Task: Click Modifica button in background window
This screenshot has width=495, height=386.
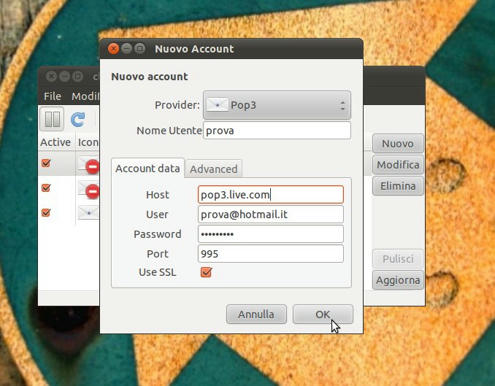Action: [x=398, y=165]
